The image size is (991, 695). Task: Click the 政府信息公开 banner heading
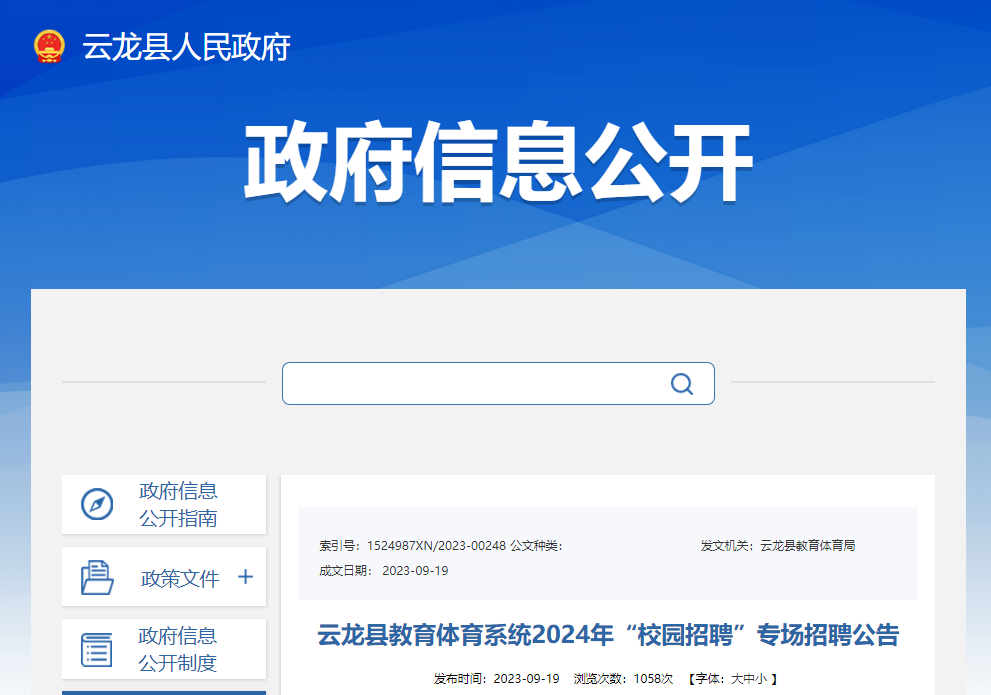(497, 162)
